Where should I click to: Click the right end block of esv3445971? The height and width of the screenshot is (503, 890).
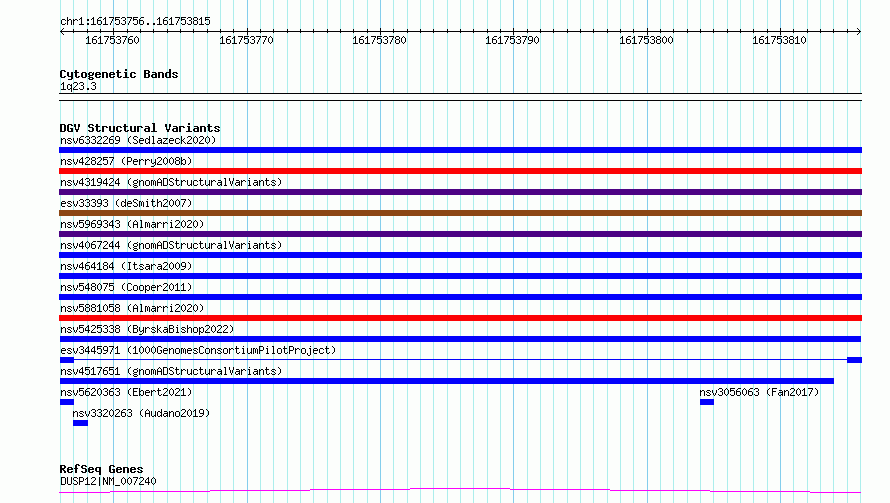pos(854,360)
